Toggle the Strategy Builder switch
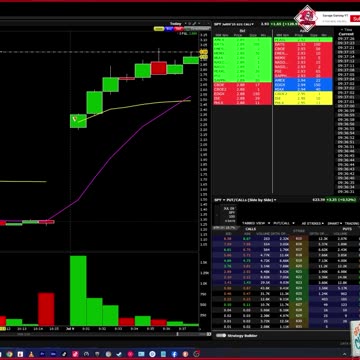This screenshot has height=360, width=360. coord(221,336)
